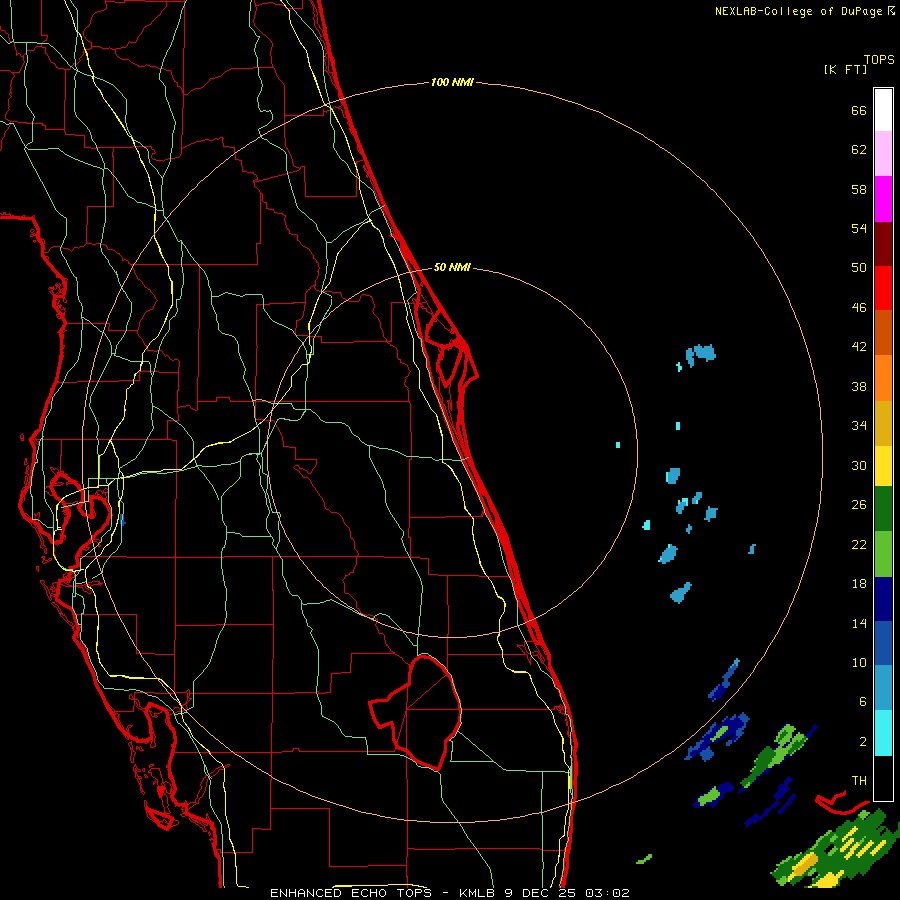The height and width of the screenshot is (900, 900).
Task: Click the 46 legend value
Action: coord(859,308)
